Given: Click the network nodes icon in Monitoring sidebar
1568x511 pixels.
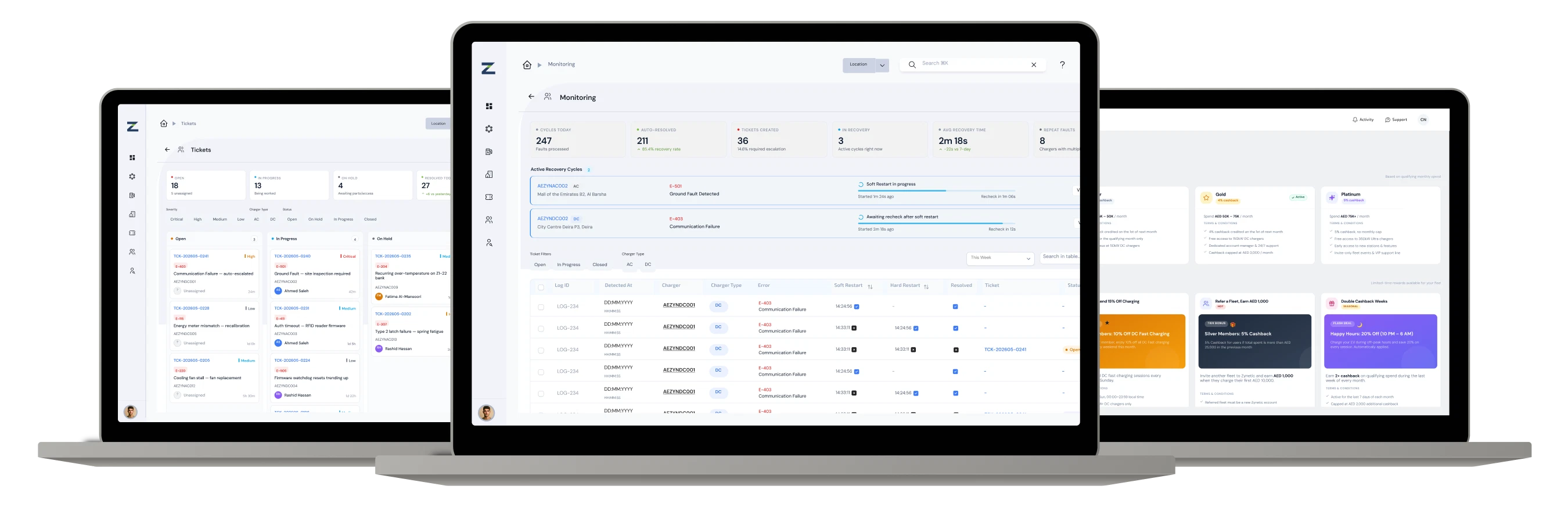Looking at the screenshot, I should click(489, 129).
